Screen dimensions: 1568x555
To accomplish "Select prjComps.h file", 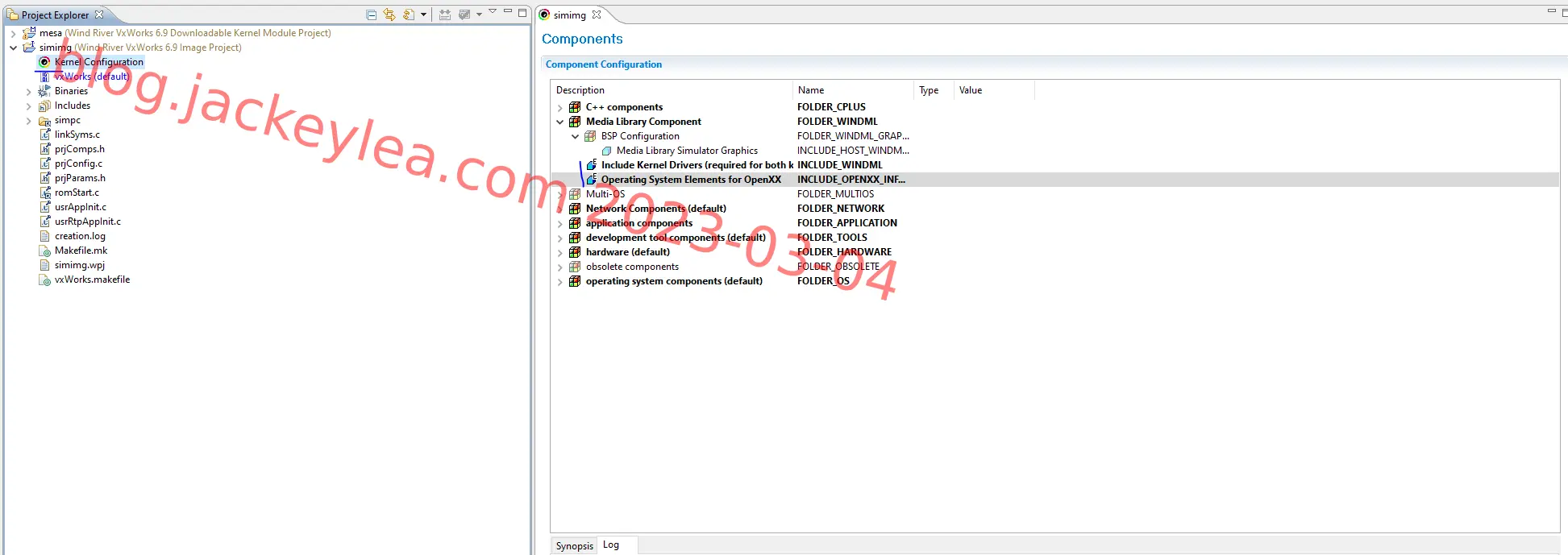I will click(80, 149).
